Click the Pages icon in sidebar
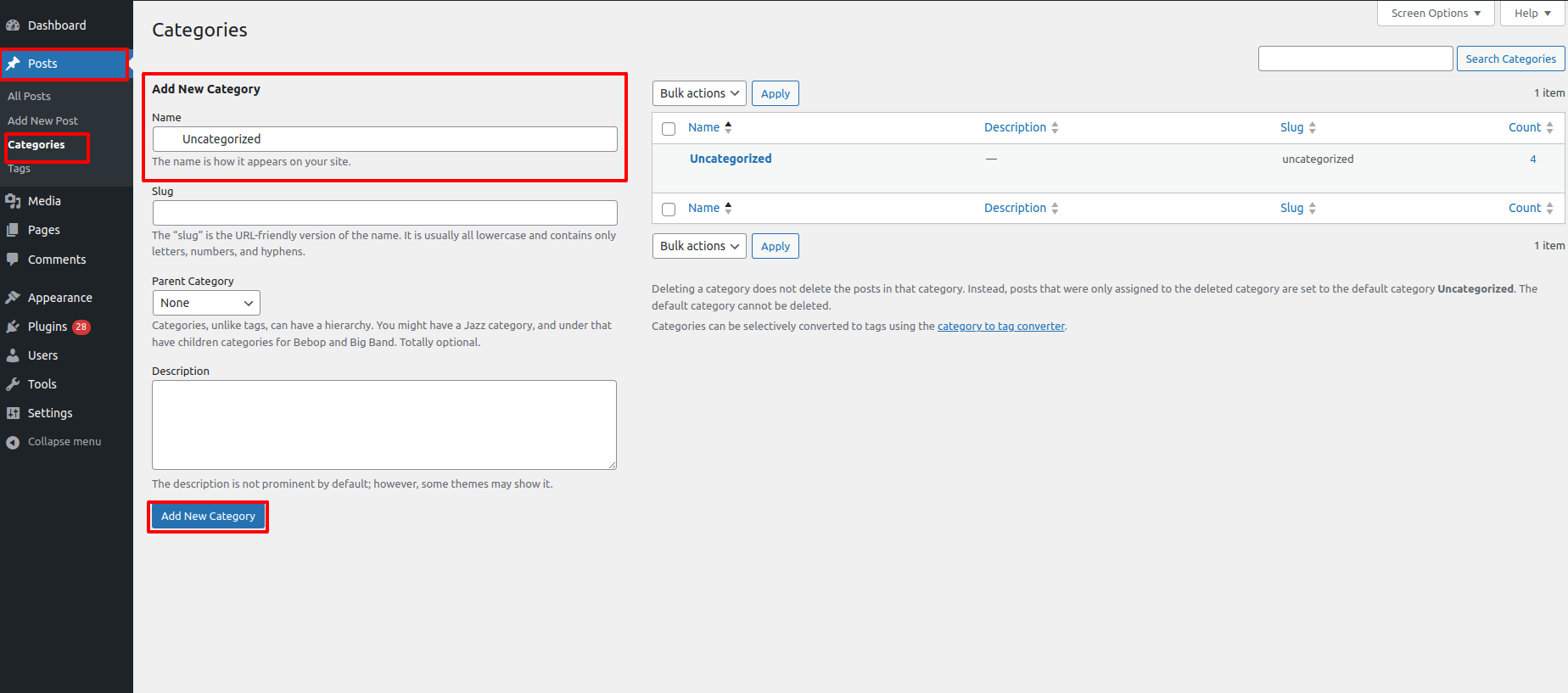 [x=13, y=230]
